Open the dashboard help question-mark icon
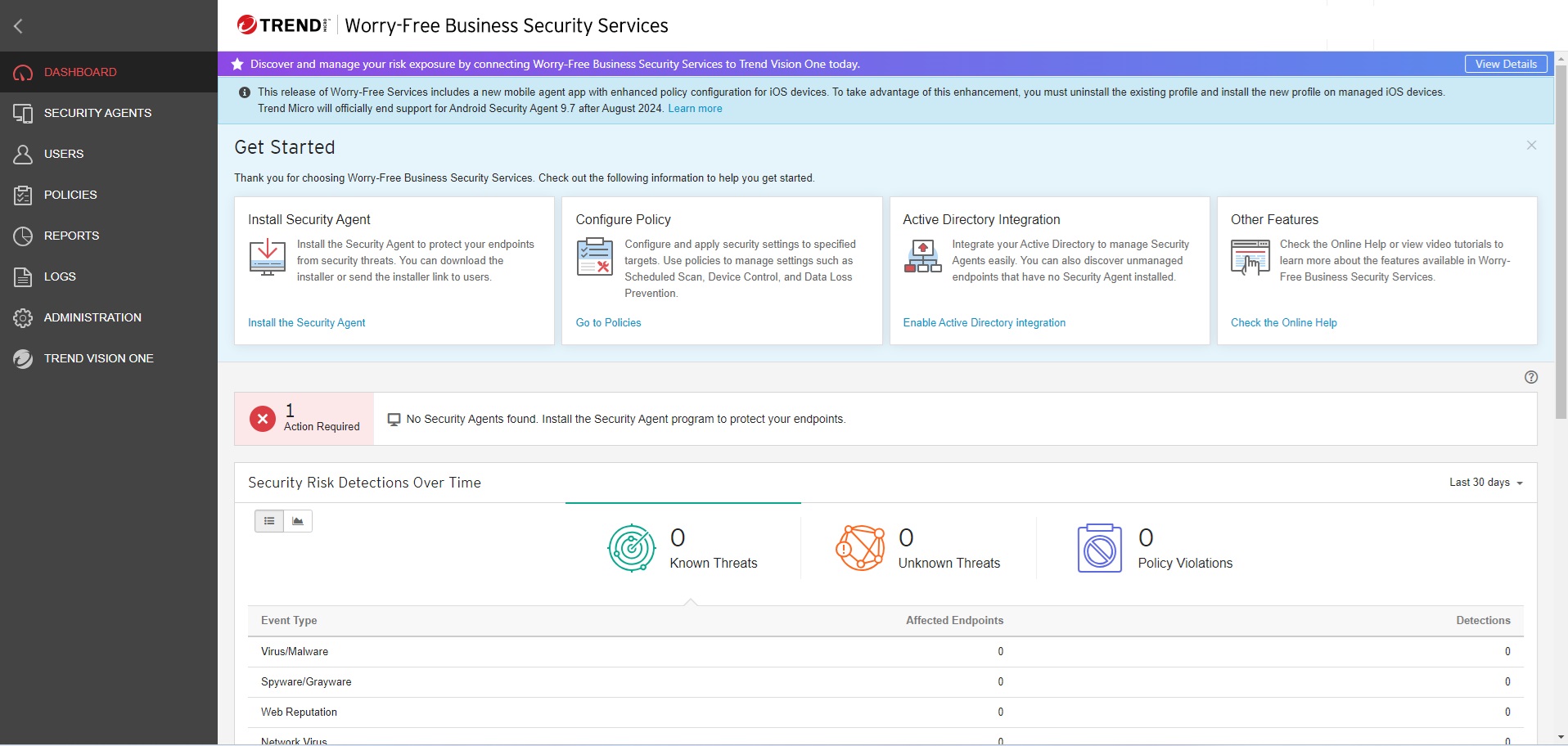Image resolution: width=1568 pixels, height=746 pixels. tap(1531, 377)
